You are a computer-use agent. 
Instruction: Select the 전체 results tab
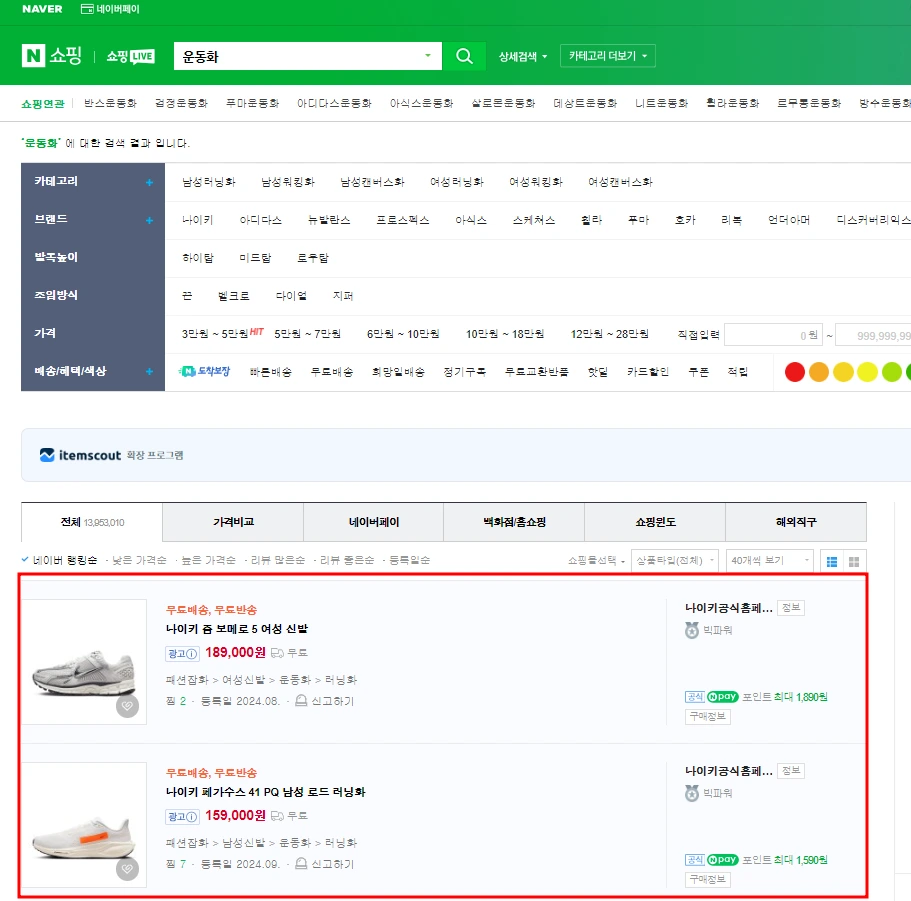(92, 522)
